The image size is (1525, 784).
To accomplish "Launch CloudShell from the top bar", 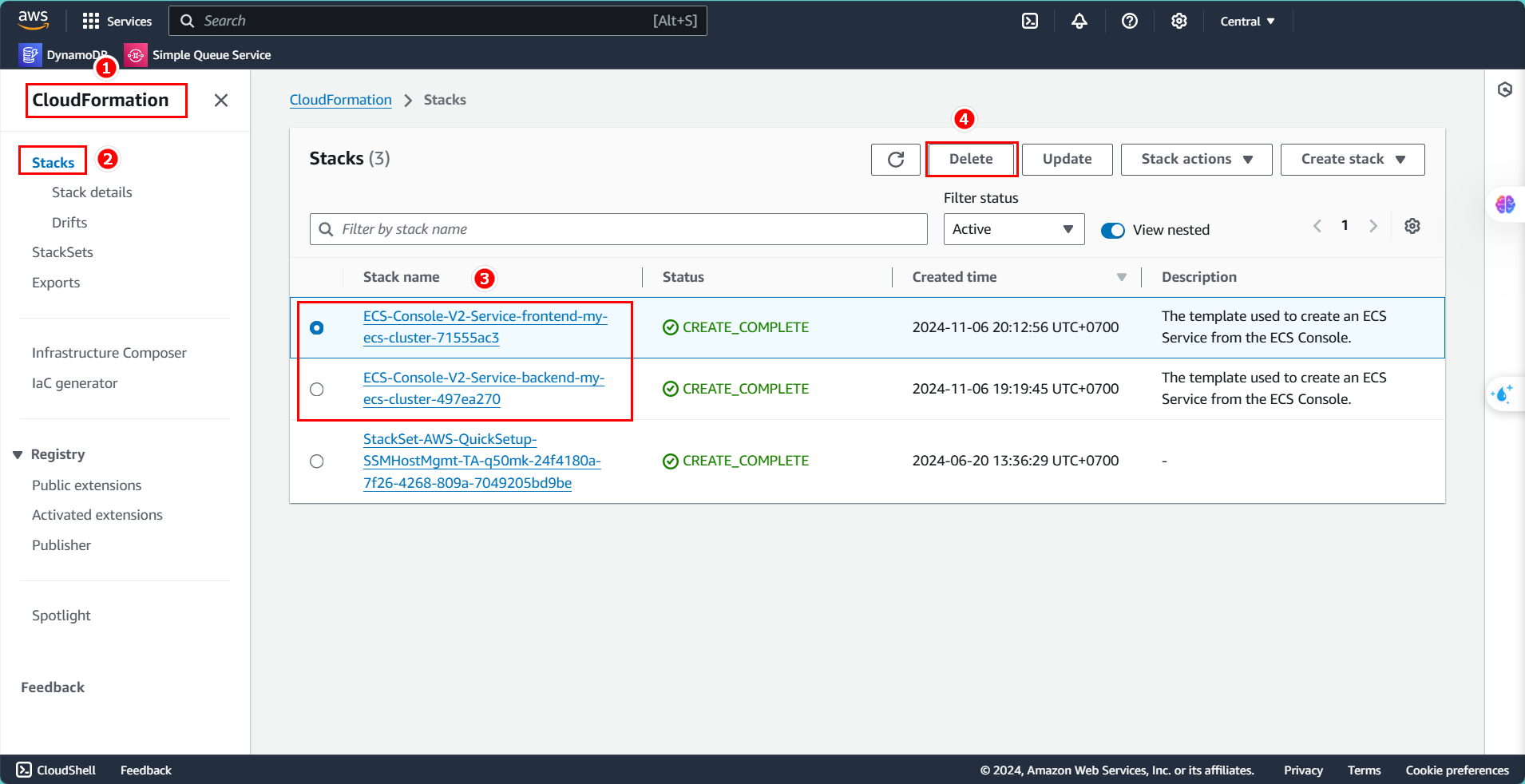I will pyautogui.click(x=1030, y=21).
